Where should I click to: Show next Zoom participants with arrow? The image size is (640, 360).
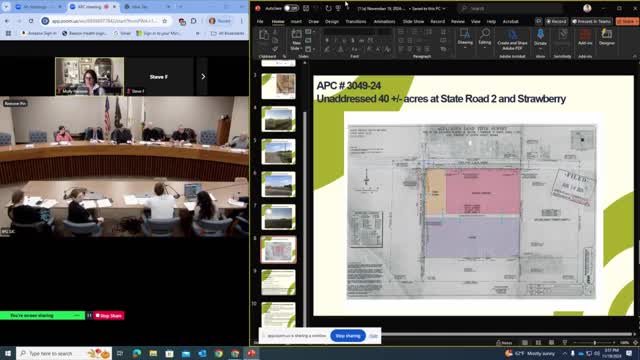(x=203, y=76)
